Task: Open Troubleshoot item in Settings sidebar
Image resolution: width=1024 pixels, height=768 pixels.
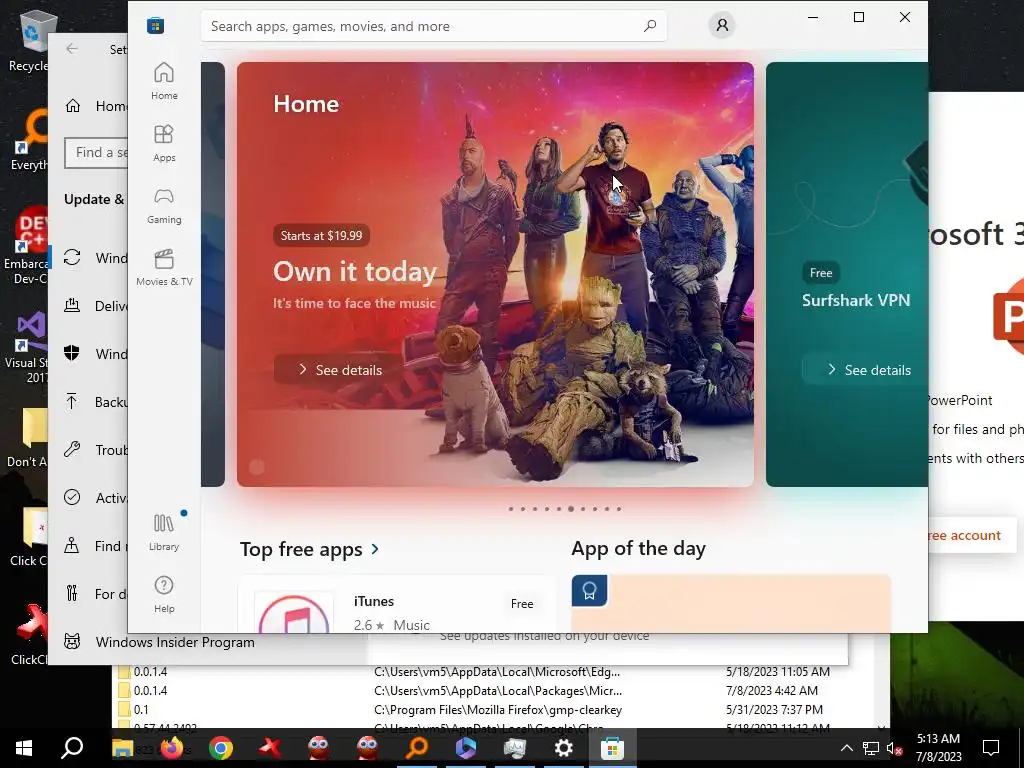Action: 89,450
